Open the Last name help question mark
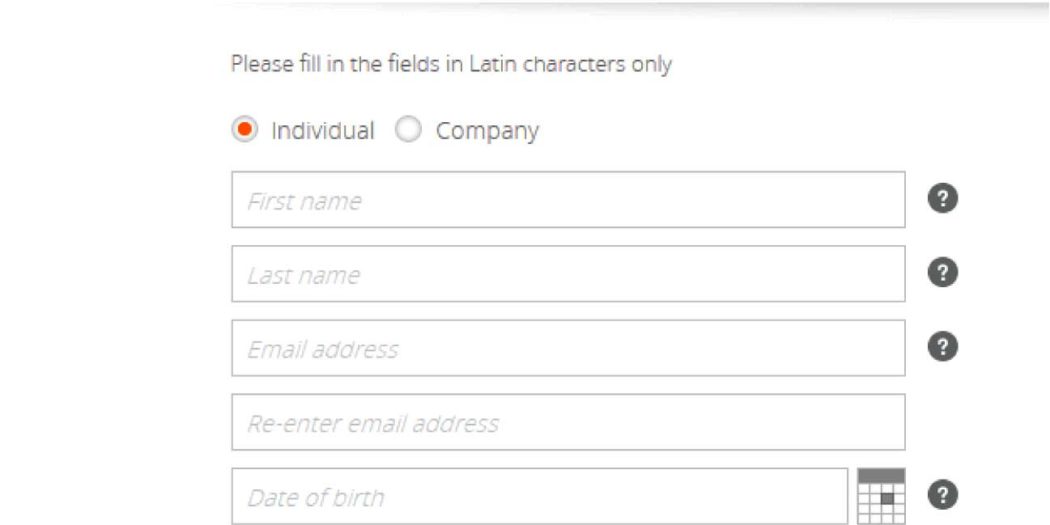 click(943, 273)
